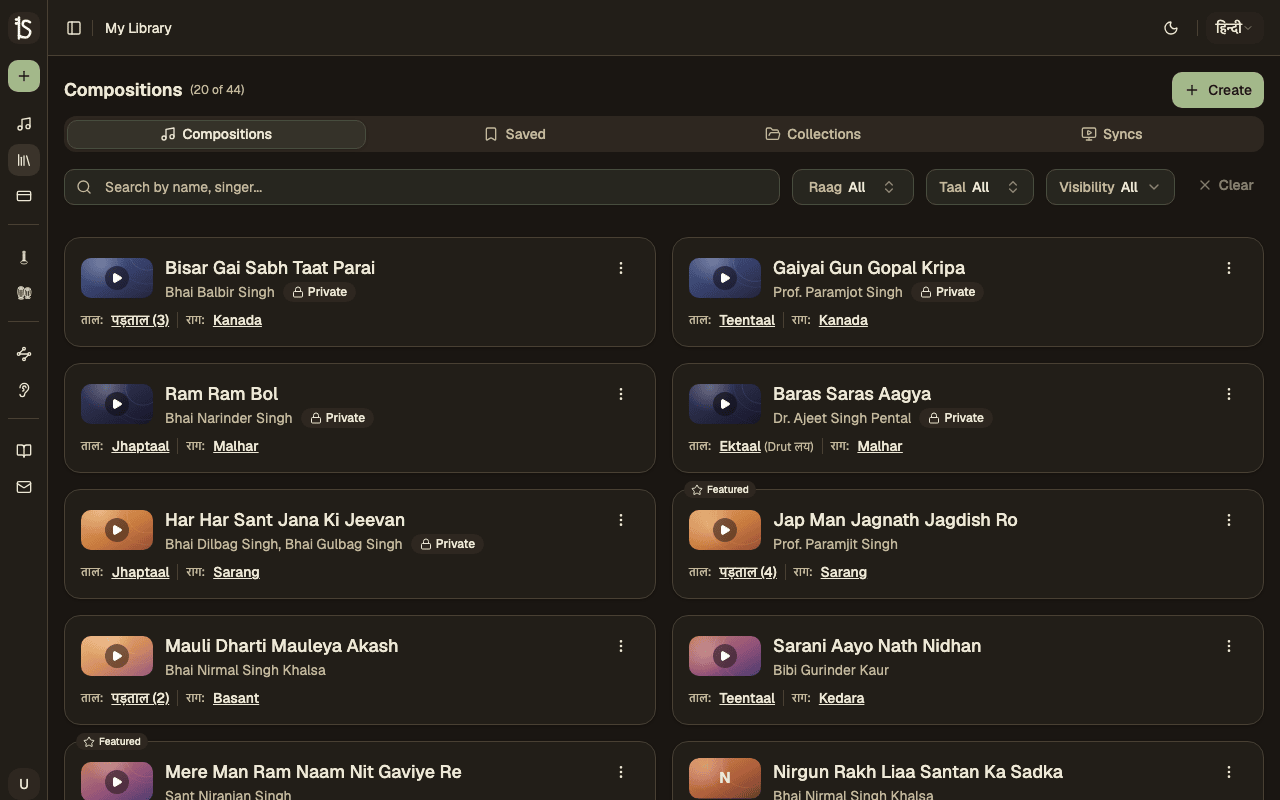
Task: Open the हिन्दी language selector
Action: click(1234, 28)
